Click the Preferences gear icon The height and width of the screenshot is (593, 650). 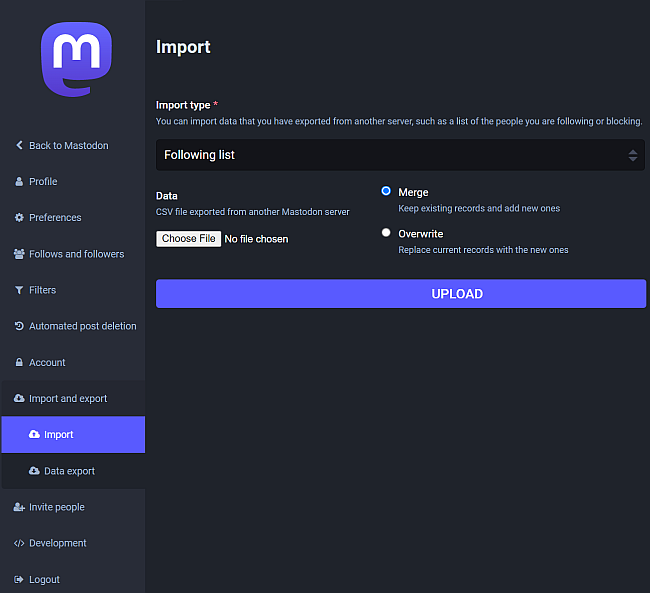[19, 218]
